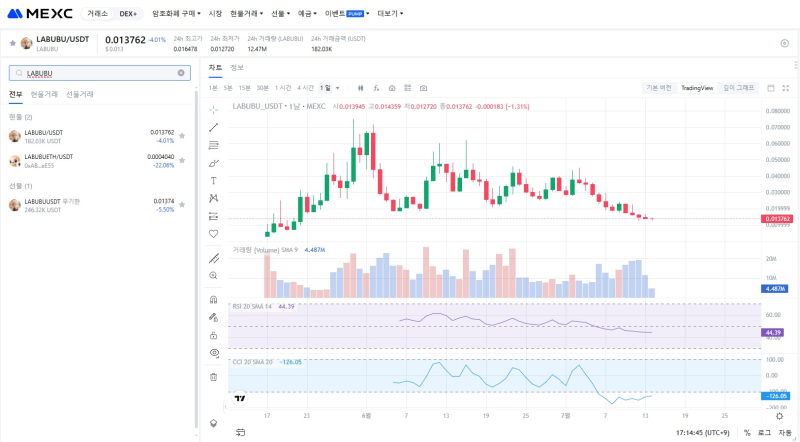Viewport: 800px width, 442px height.
Task: Select the crosshair cursor tool
Action: point(214,110)
